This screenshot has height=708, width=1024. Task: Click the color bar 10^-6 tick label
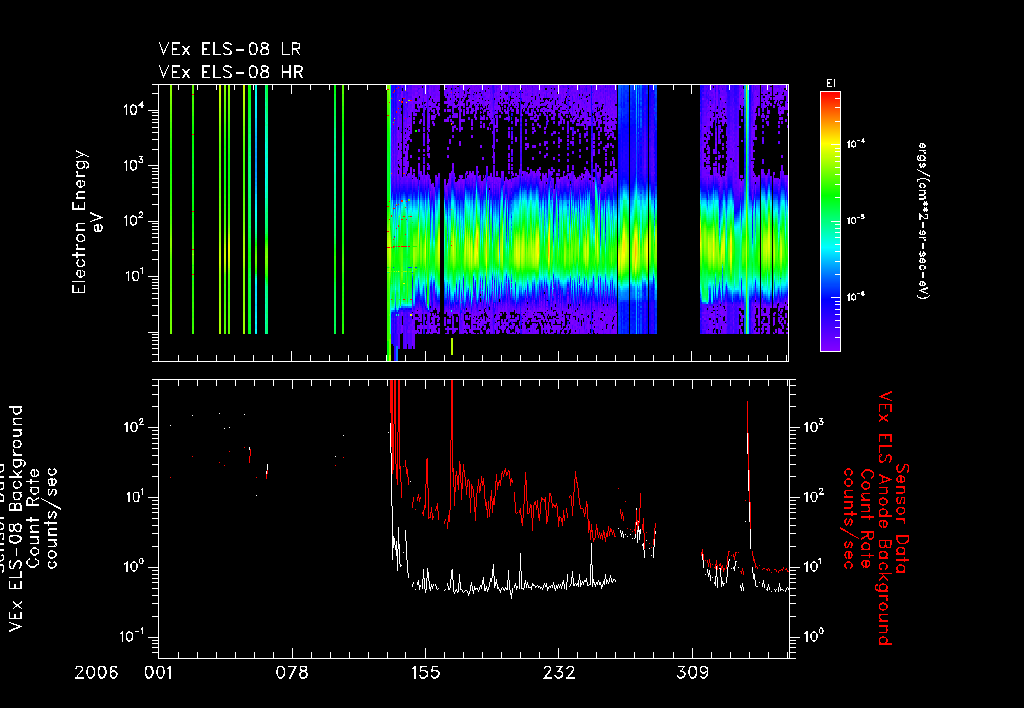coord(856,297)
